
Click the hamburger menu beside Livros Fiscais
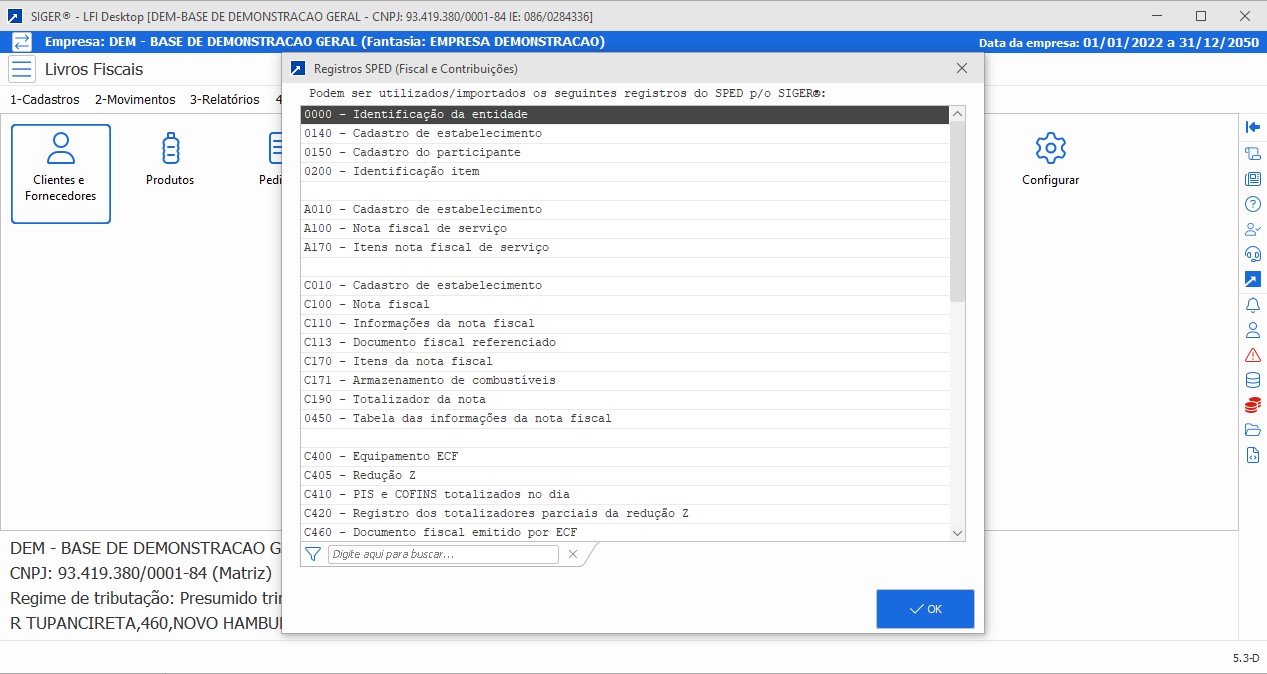22,69
